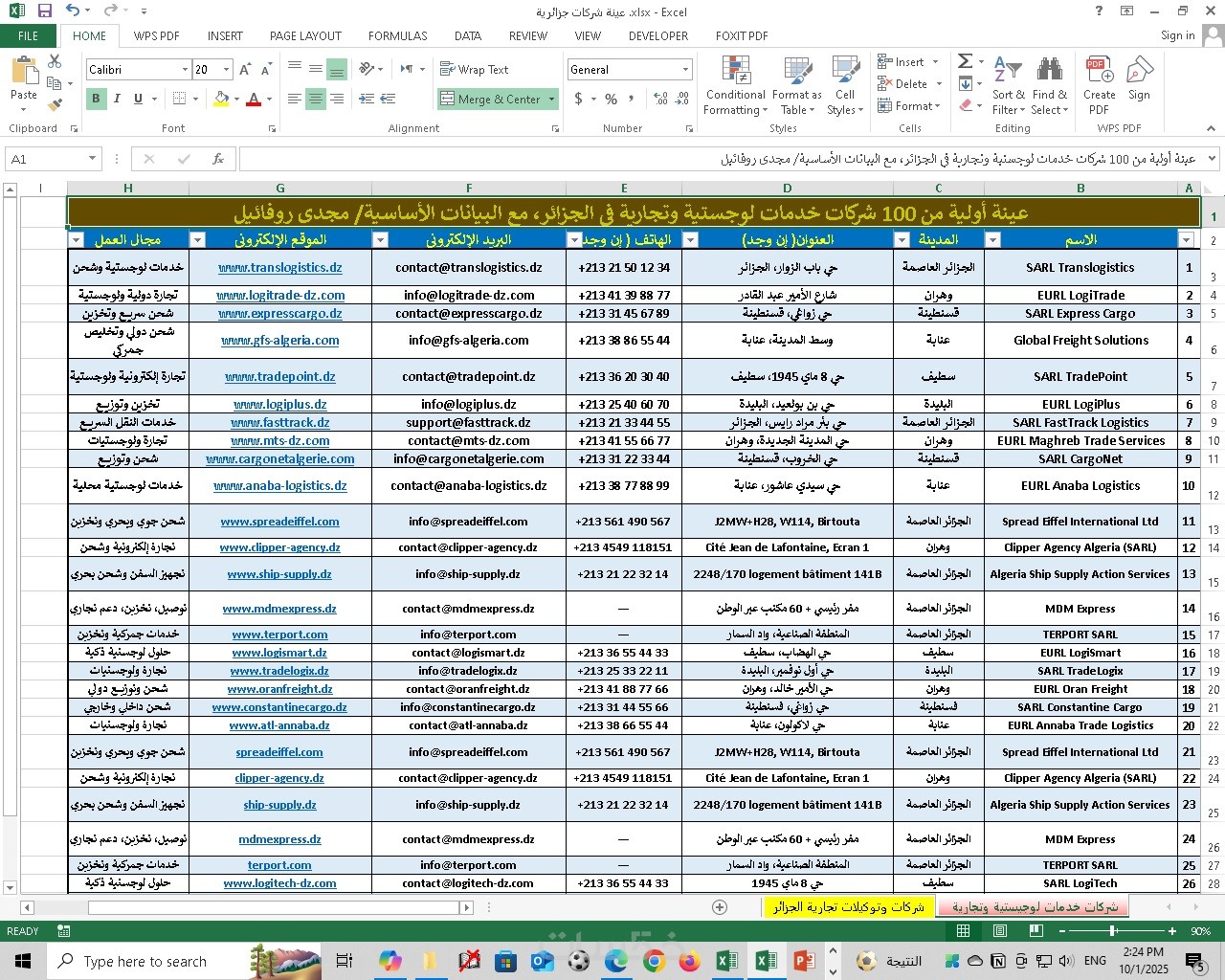Switch to the INSERT ribbon tab
Viewport: 1225px width, 980px height.
pos(225,36)
